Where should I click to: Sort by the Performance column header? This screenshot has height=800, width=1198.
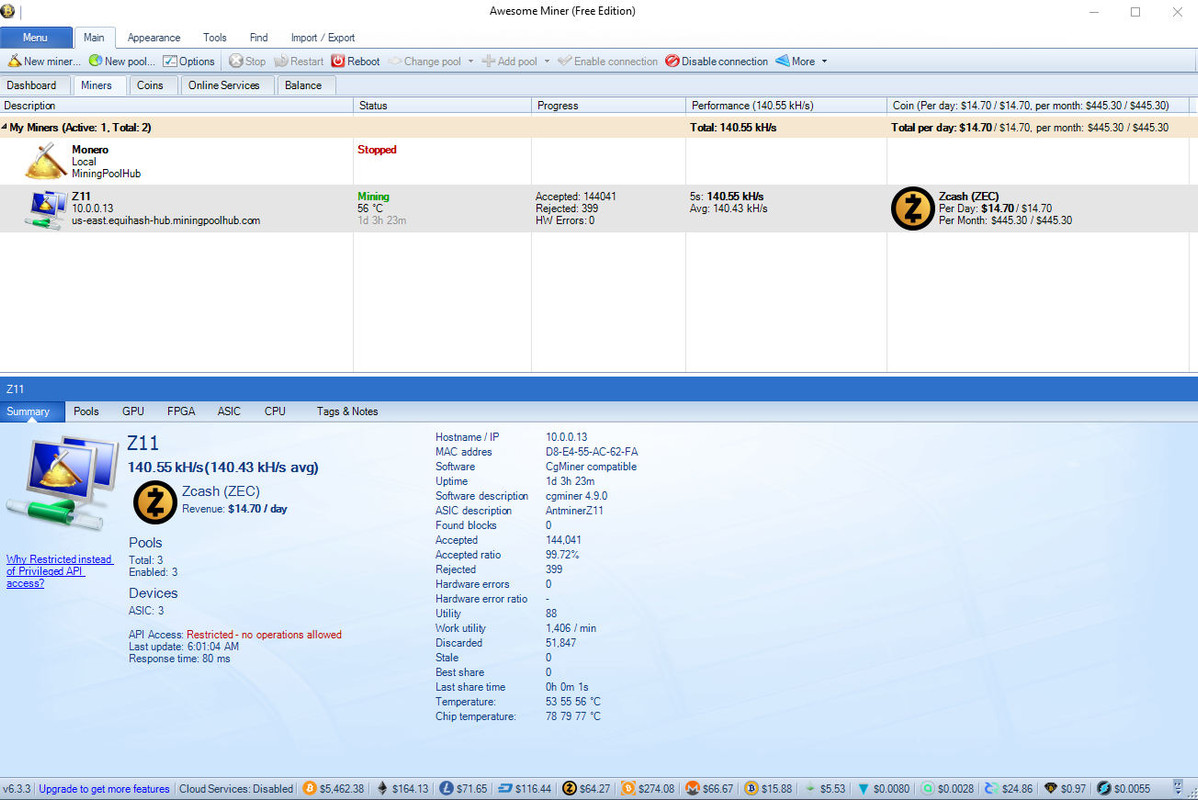[786, 105]
